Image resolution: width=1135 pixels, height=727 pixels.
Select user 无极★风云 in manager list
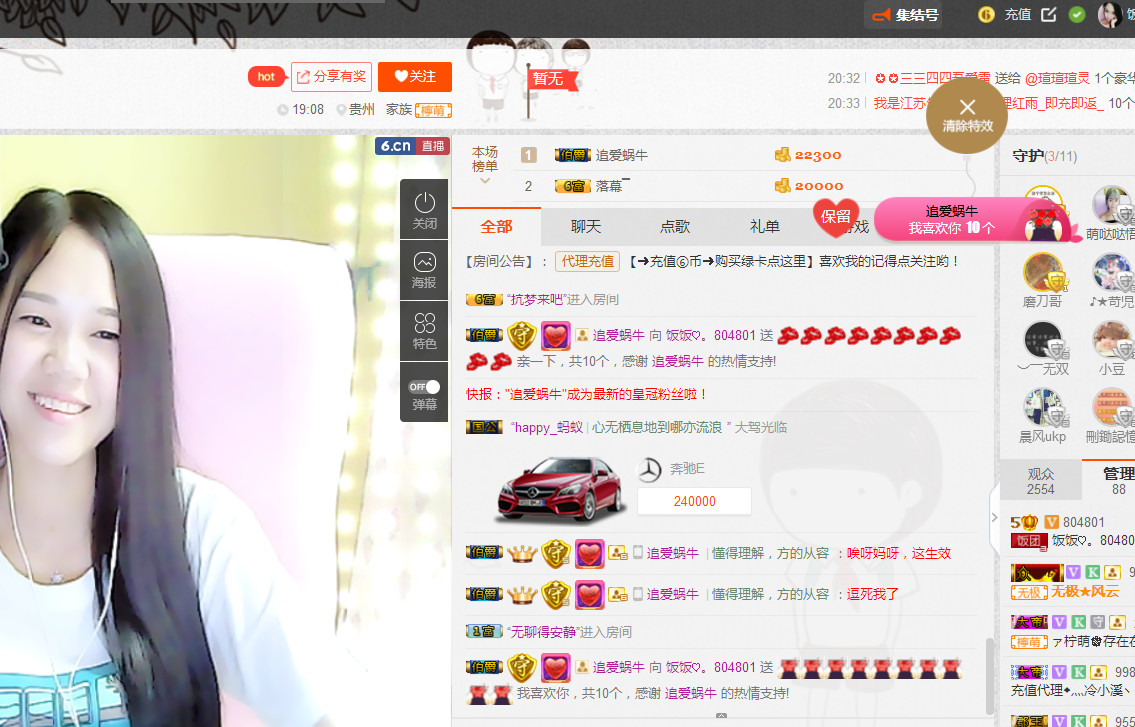pos(1084,592)
